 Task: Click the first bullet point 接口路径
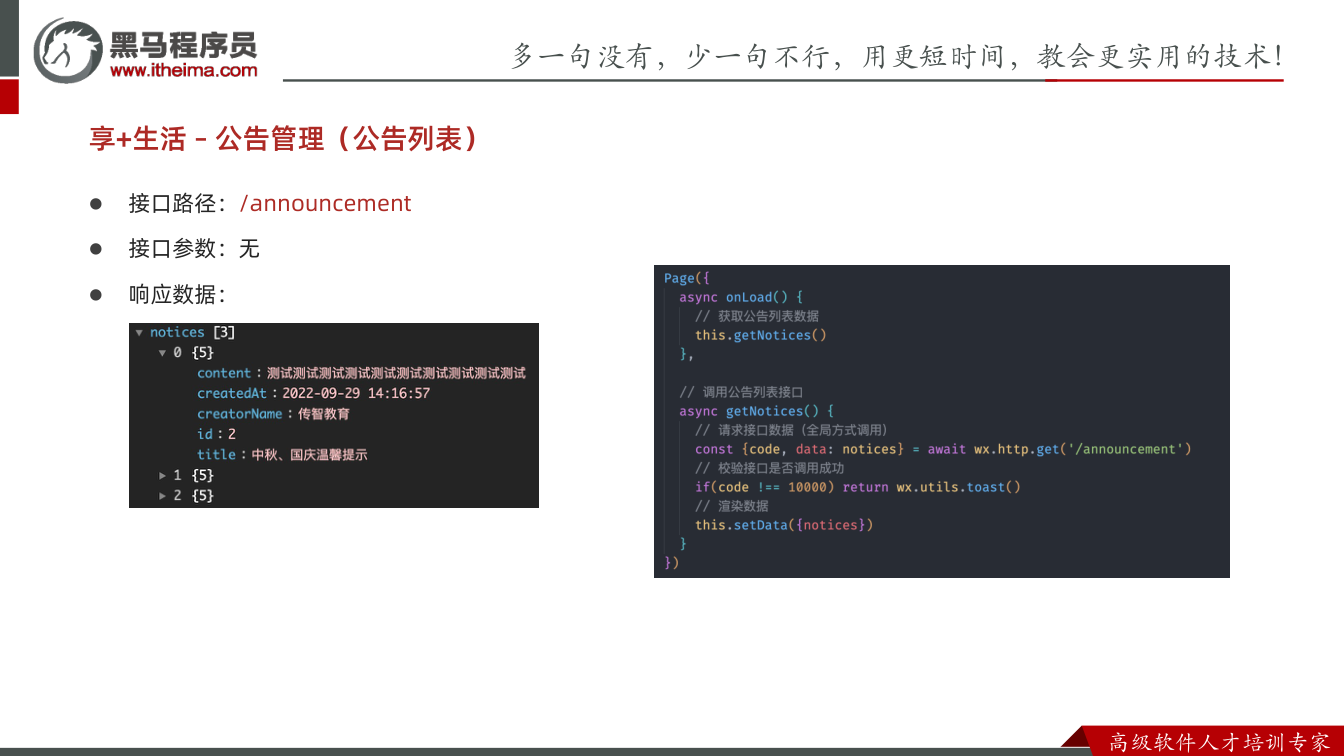(270, 203)
